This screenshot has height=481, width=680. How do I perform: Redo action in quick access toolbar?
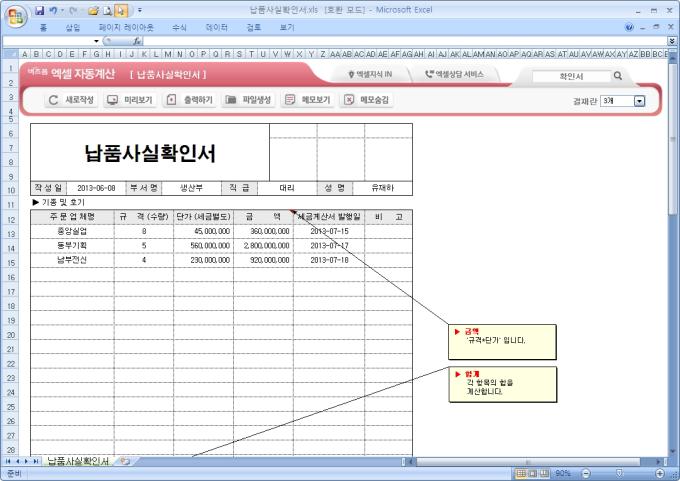tap(73, 10)
